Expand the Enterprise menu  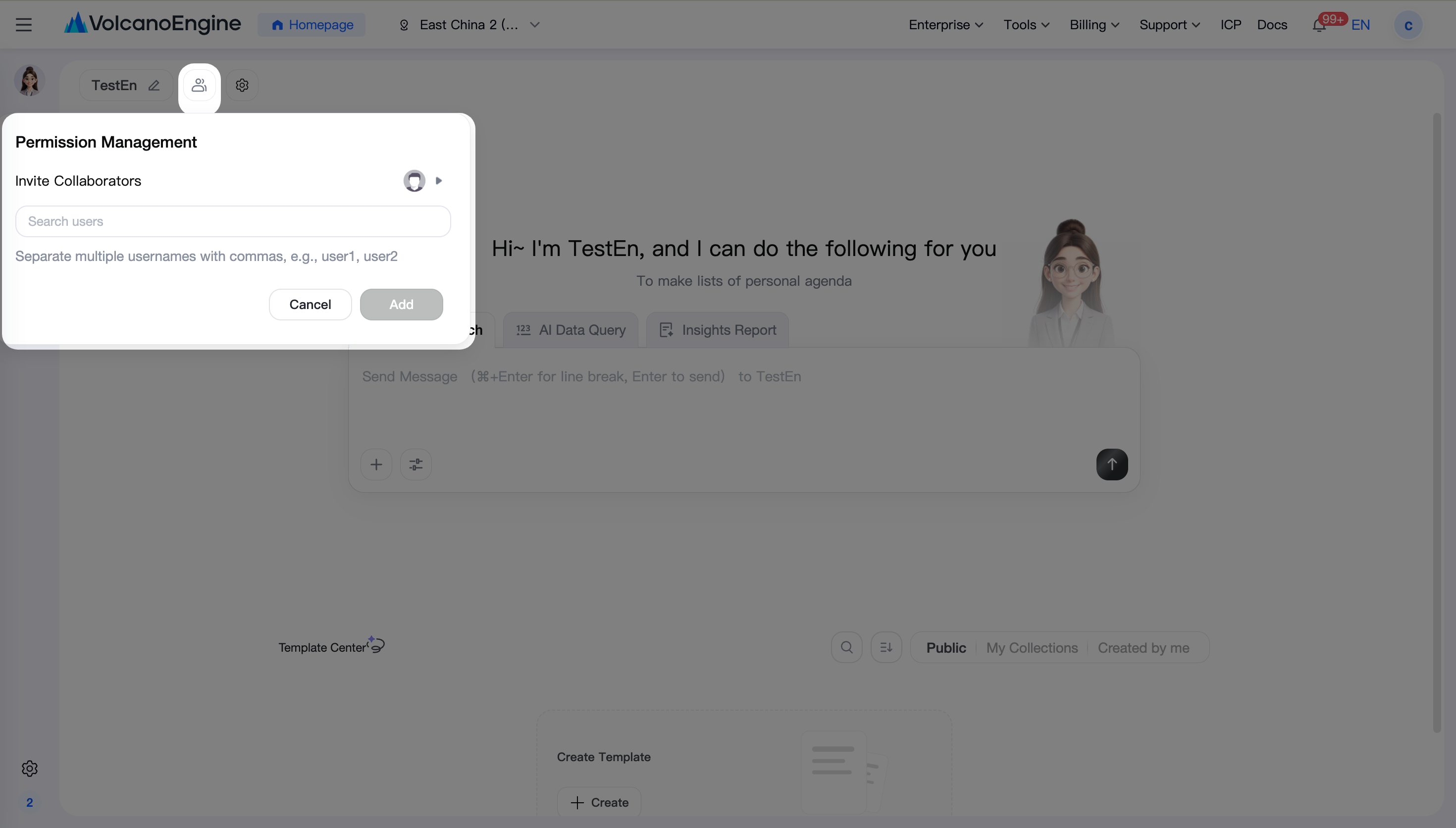click(946, 25)
